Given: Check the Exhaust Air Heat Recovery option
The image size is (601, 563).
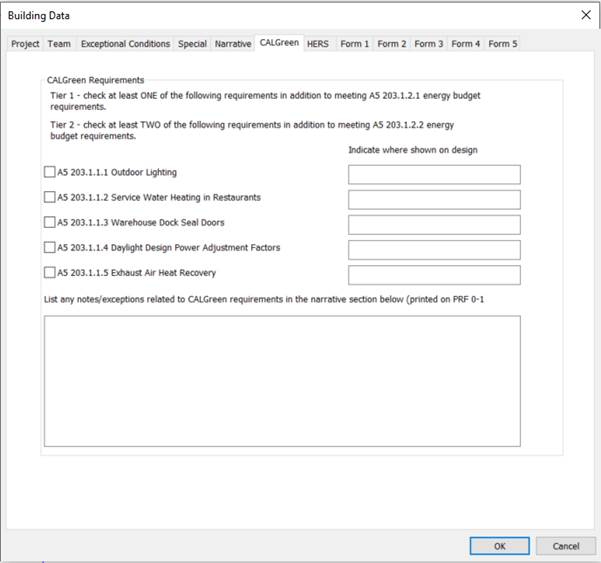Looking at the screenshot, I should [x=50, y=272].
